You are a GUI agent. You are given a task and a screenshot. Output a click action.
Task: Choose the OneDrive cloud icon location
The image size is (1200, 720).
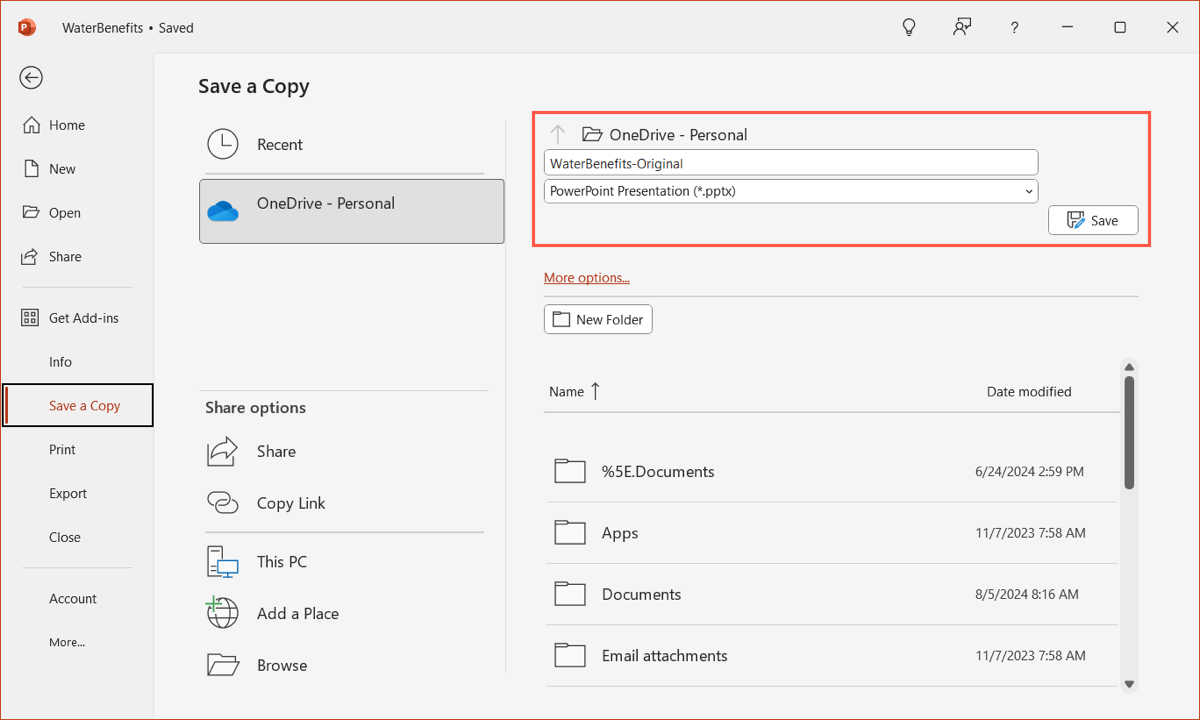point(223,211)
